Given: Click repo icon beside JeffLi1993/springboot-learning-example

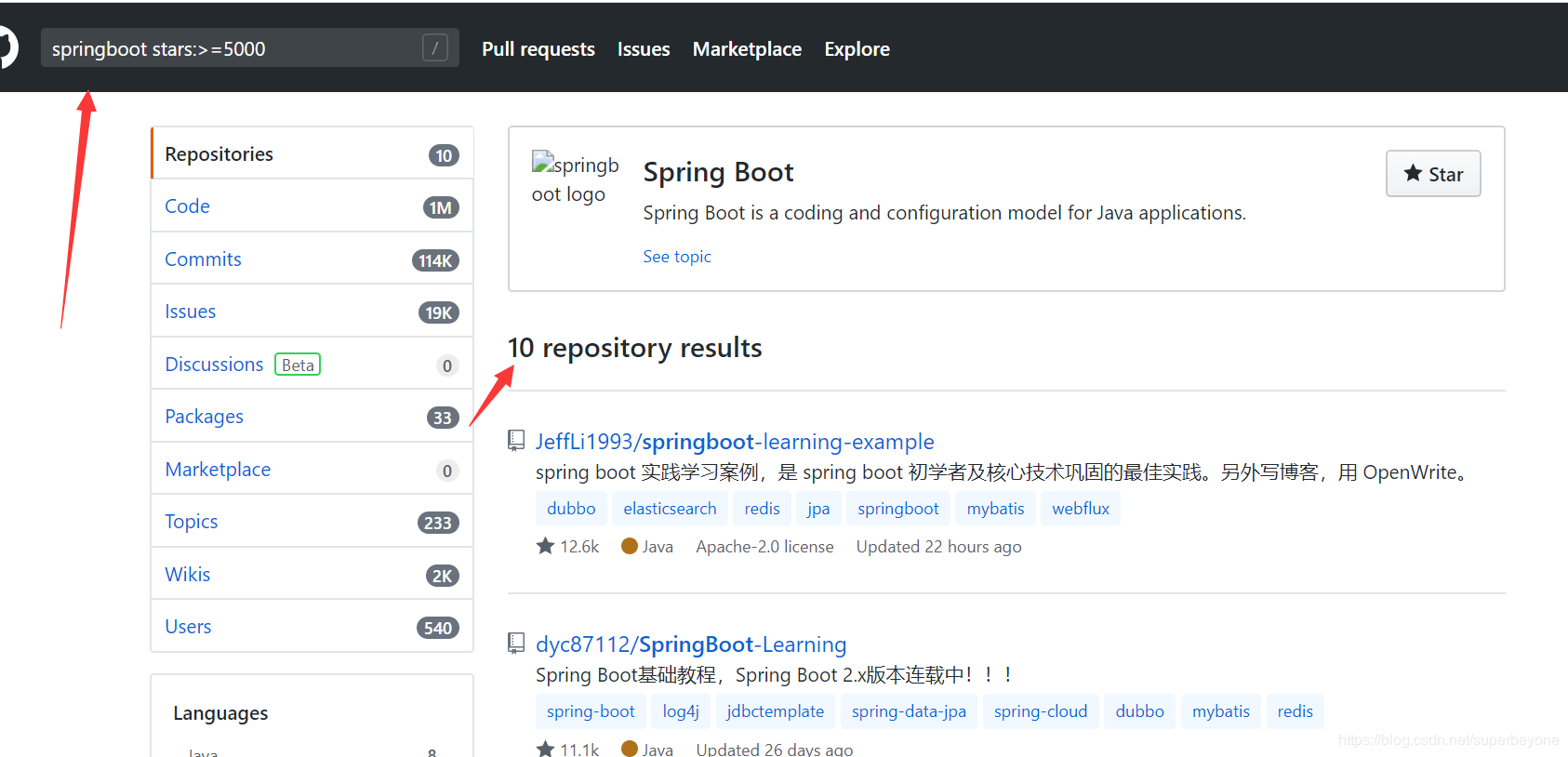Looking at the screenshot, I should pos(516,441).
